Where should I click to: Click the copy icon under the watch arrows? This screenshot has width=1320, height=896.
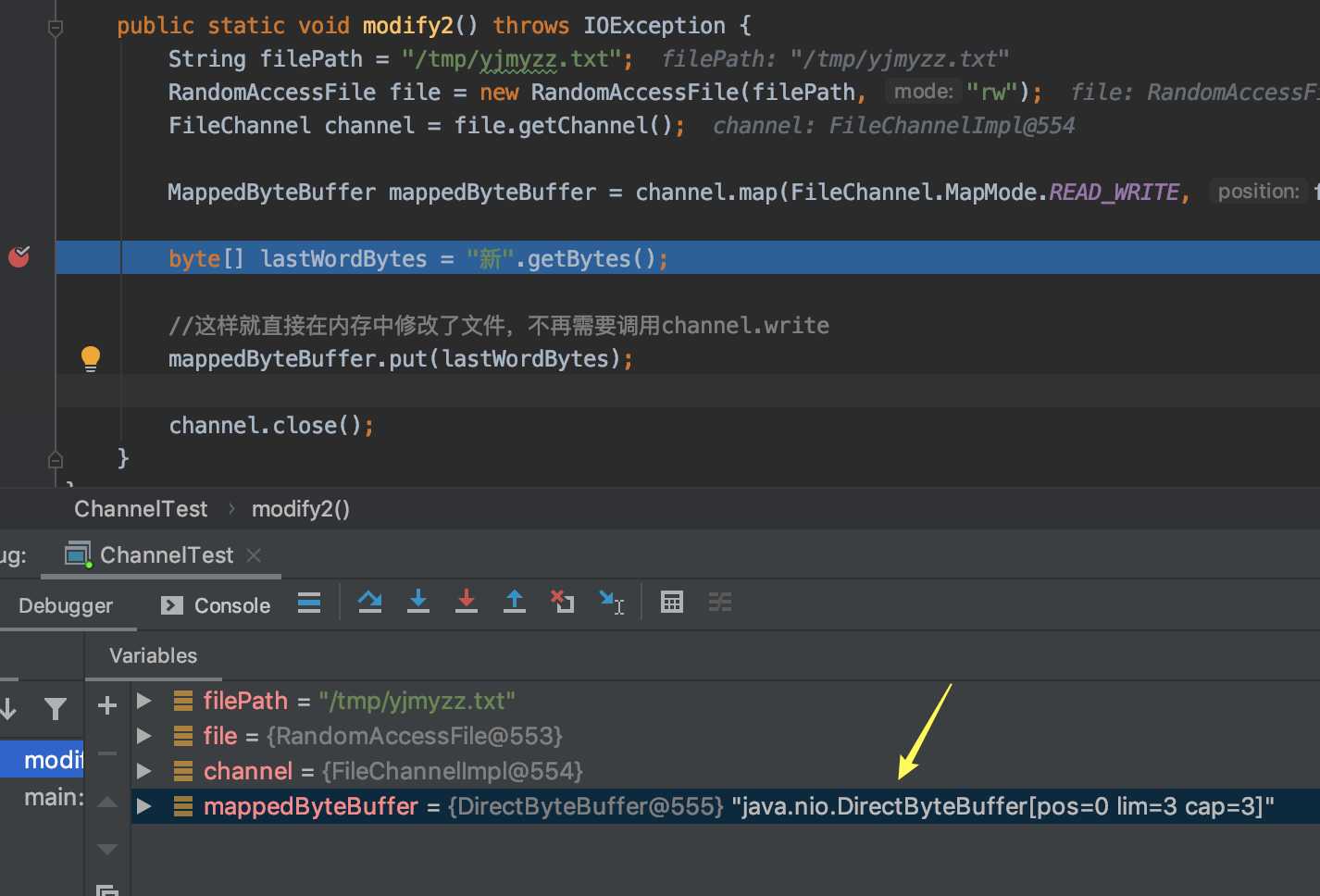(x=107, y=890)
